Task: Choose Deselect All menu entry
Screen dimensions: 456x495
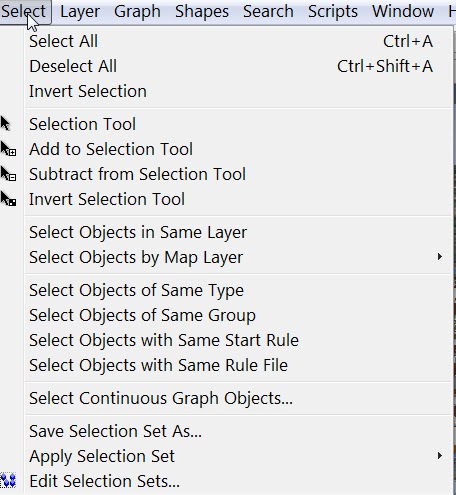Action: point(238,66)
